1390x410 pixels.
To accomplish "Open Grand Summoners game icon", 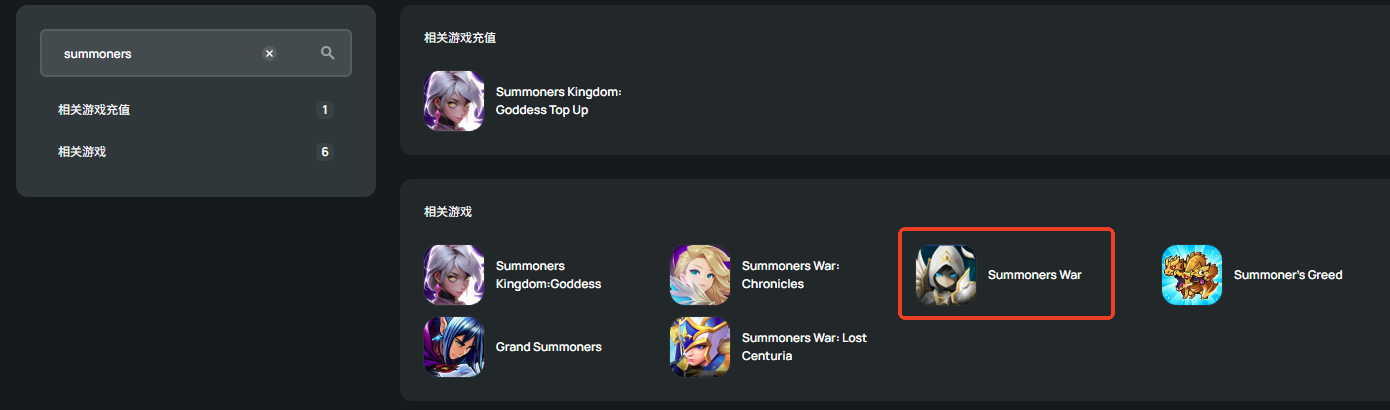I will [x=454, y=347].
